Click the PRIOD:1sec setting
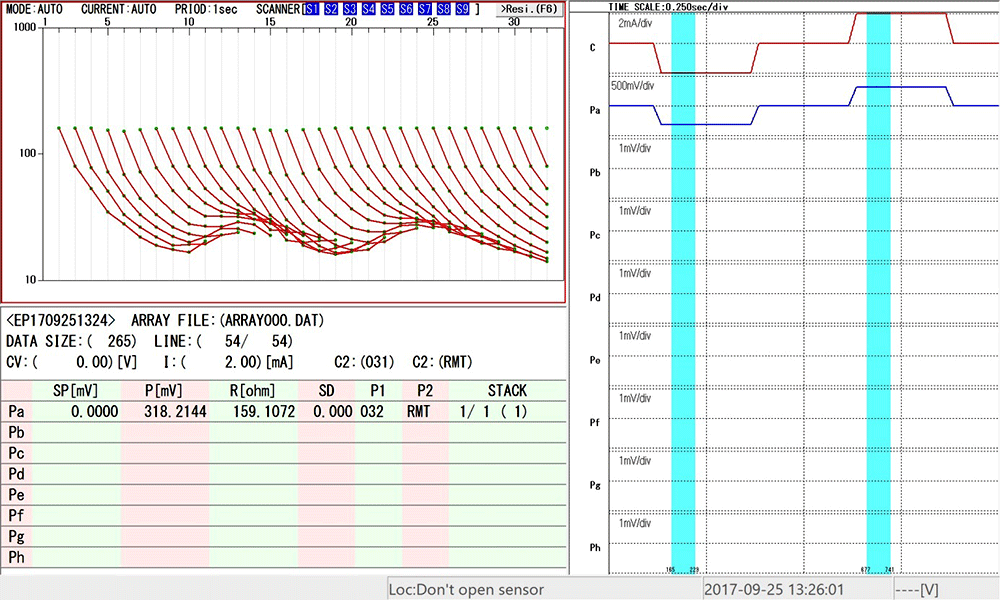The image size is (1000, 600). (204, 8)
